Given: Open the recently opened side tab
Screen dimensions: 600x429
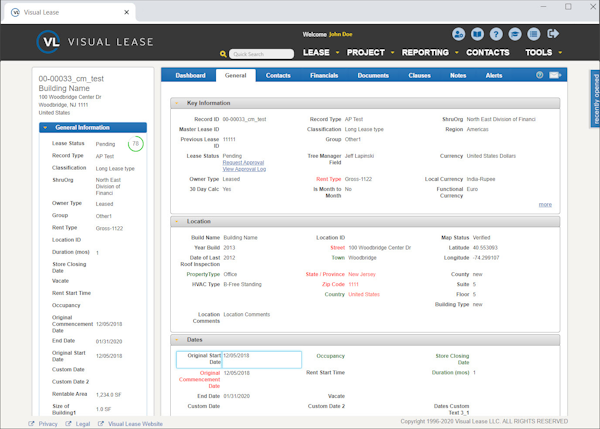Looking at the screenshot, I should click(595, 99).
